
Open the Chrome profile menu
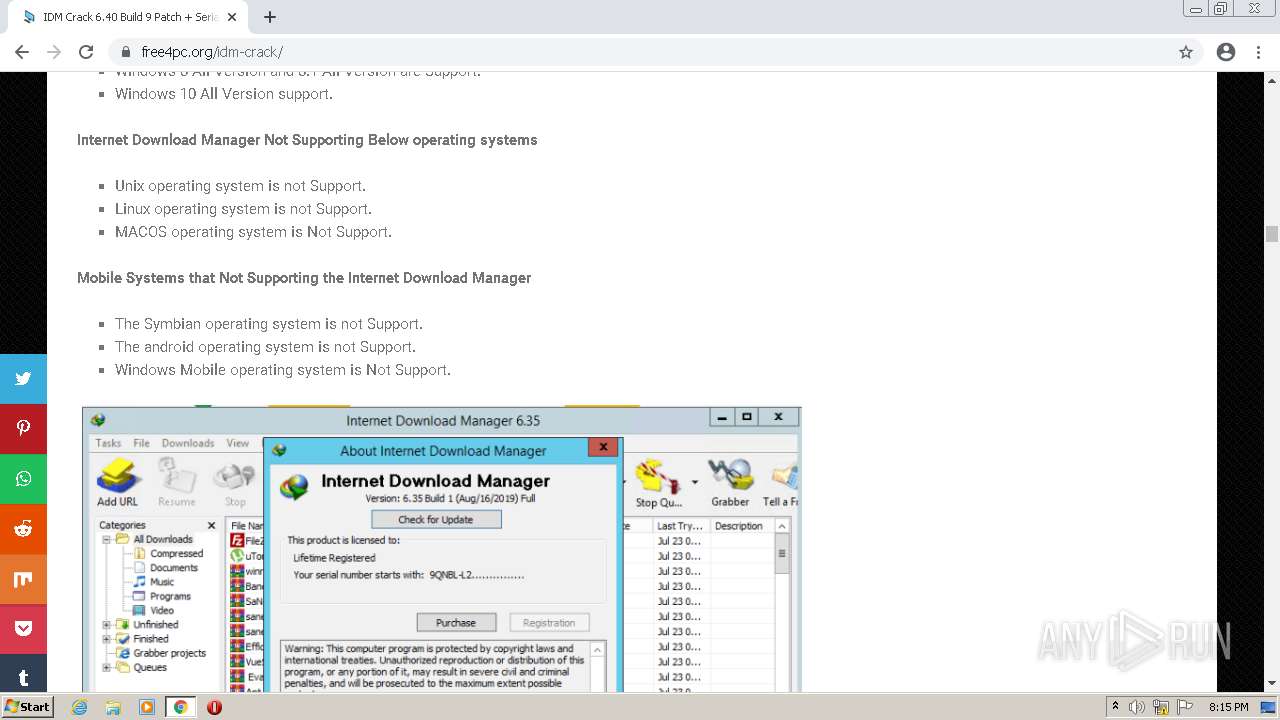coord(1226,52)
